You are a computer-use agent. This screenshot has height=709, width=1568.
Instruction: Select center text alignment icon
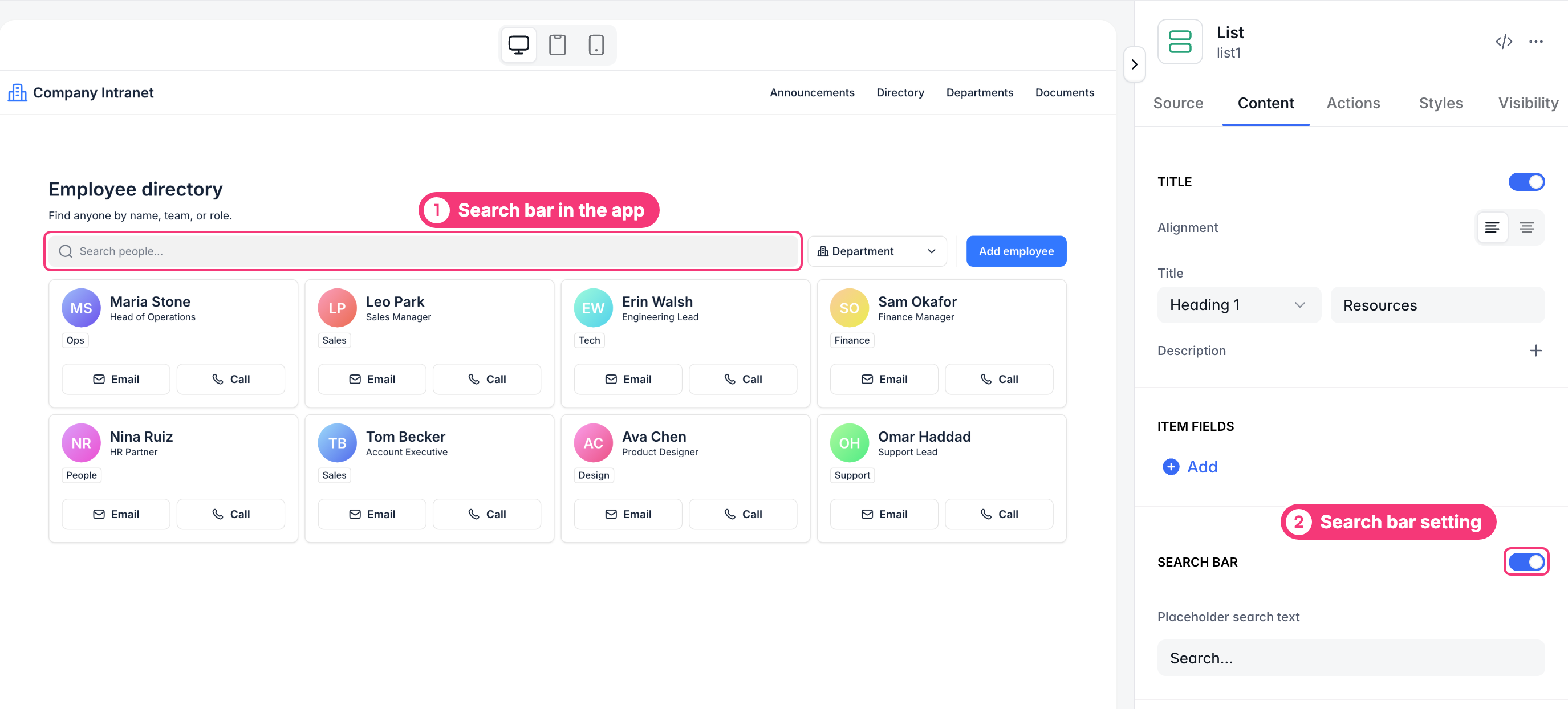click(x=1526, y=227)
